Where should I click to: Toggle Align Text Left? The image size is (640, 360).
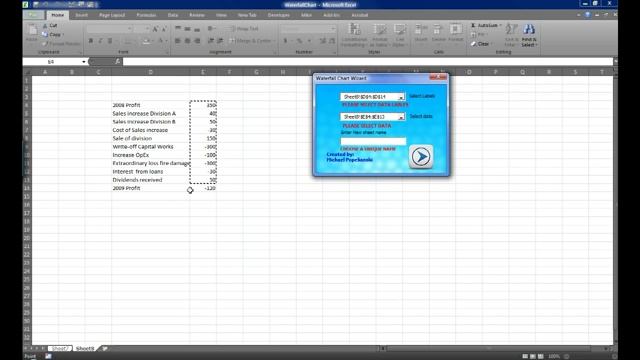pos(178,41)
